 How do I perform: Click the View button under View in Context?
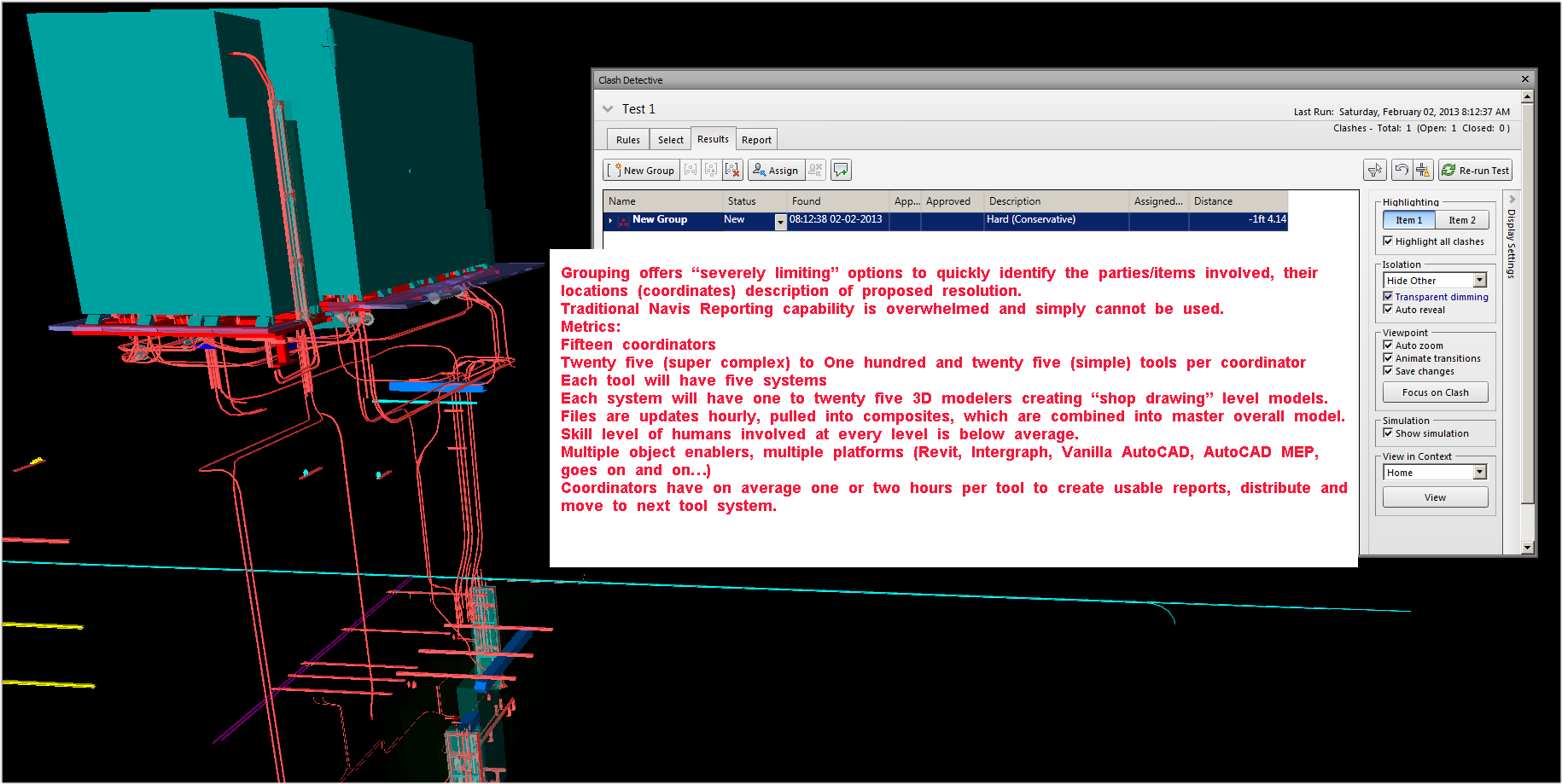coord(1435,497)
